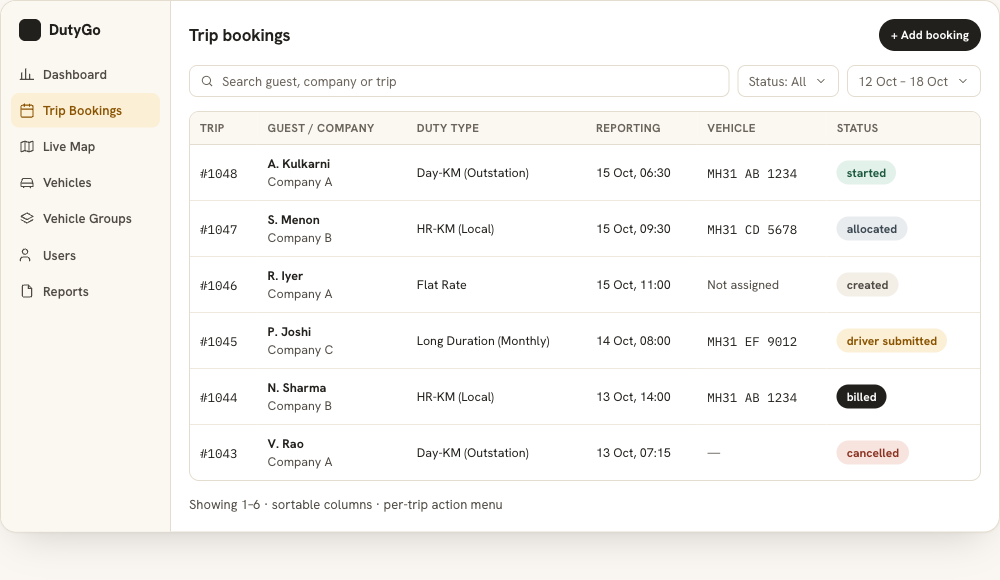Open the Reports section
Image resolution: width=1000 pixels, height=580 pixels.
85,291
